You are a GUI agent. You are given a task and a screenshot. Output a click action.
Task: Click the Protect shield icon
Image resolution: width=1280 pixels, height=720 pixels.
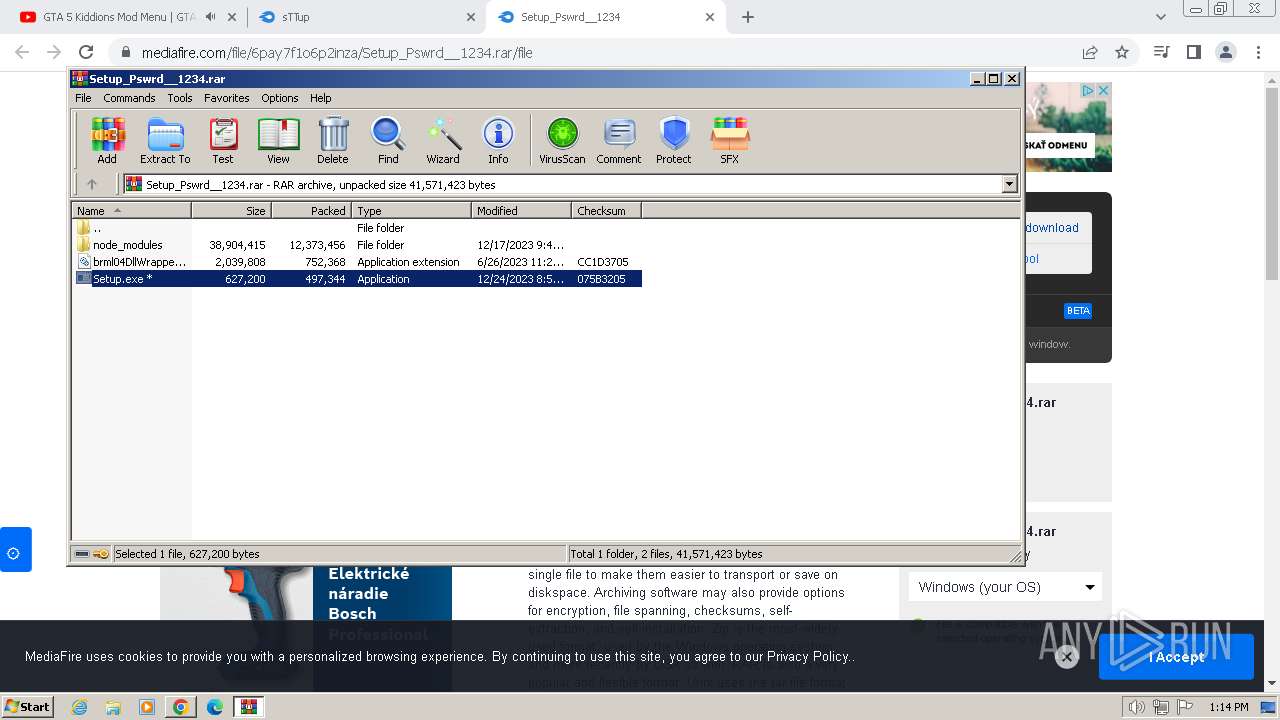(674, 140)
